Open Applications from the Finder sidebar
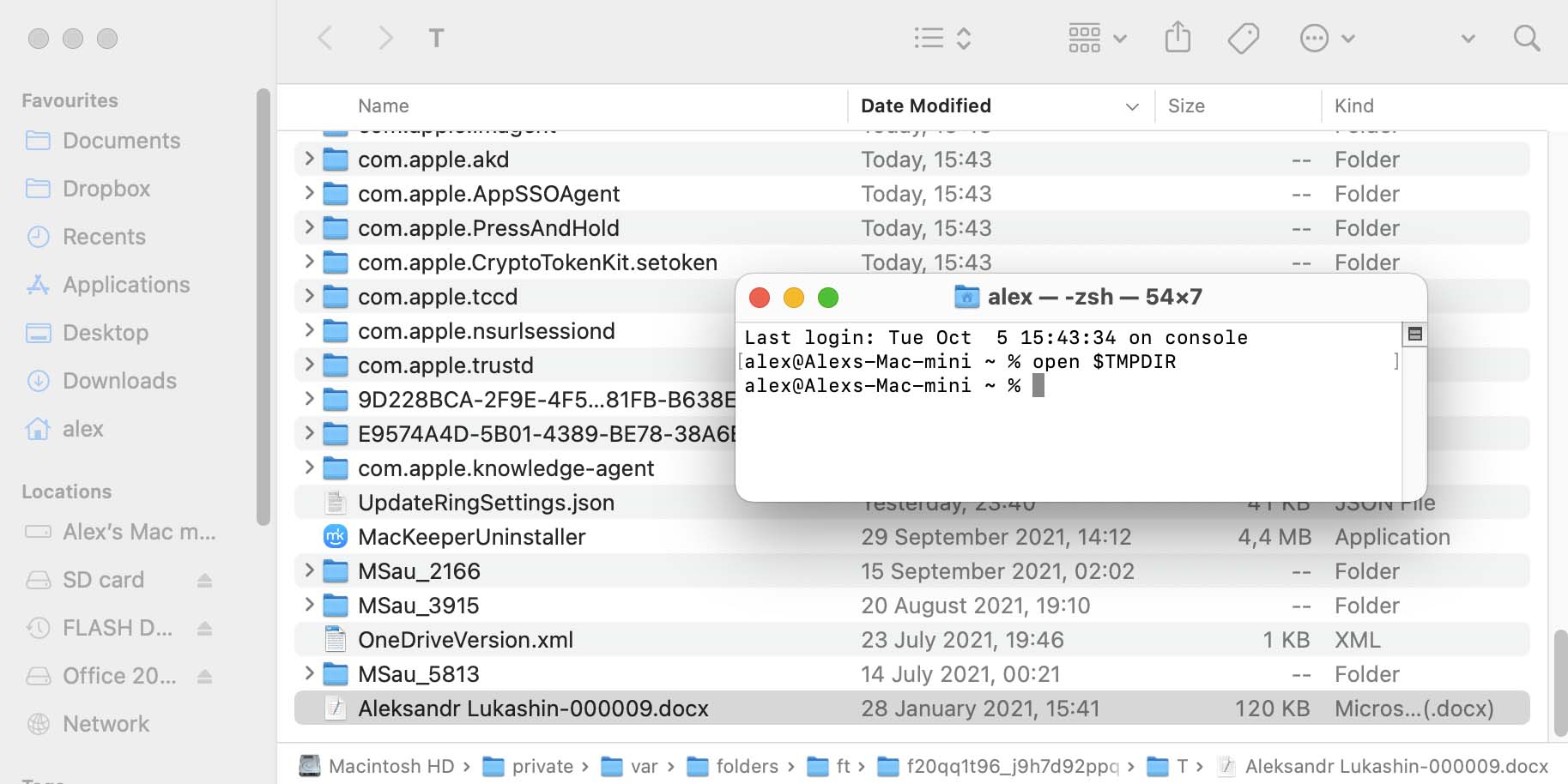This screenshot has height=784, width=1568. click(126, 284)
